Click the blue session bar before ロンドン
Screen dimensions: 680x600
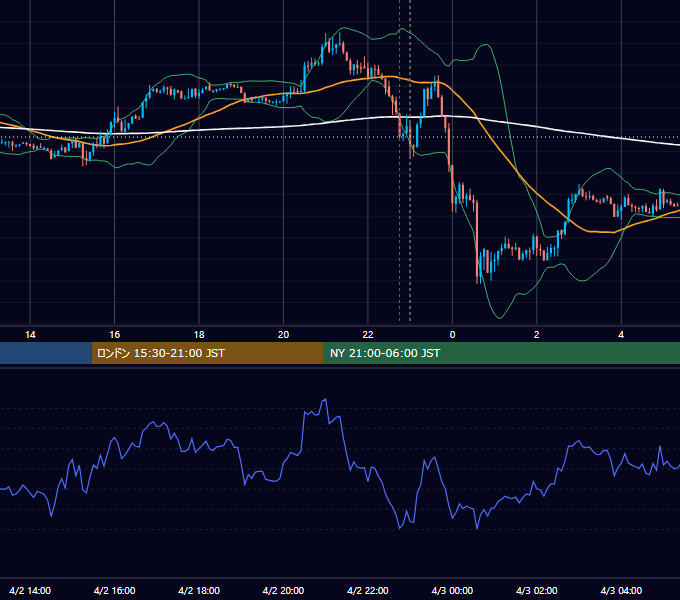pos(46,353)
